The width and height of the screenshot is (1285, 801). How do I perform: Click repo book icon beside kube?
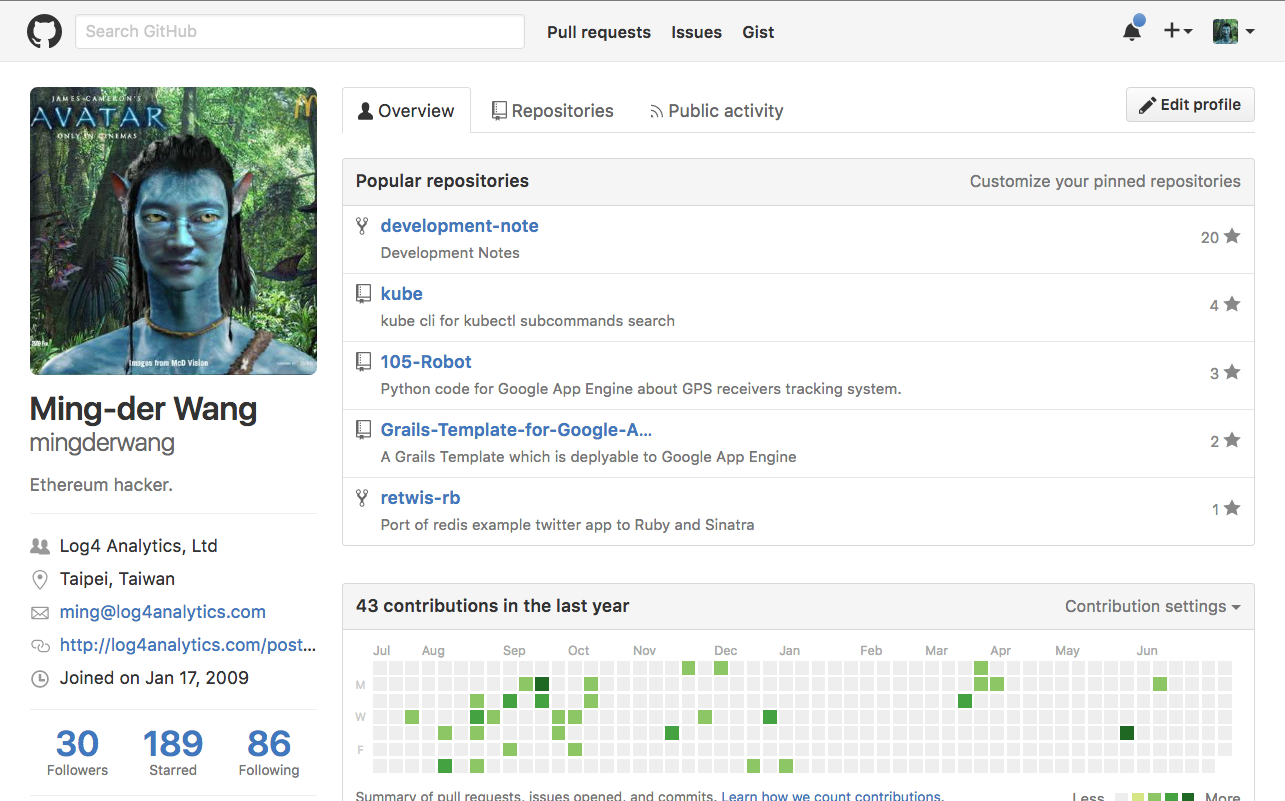point(364,293)
